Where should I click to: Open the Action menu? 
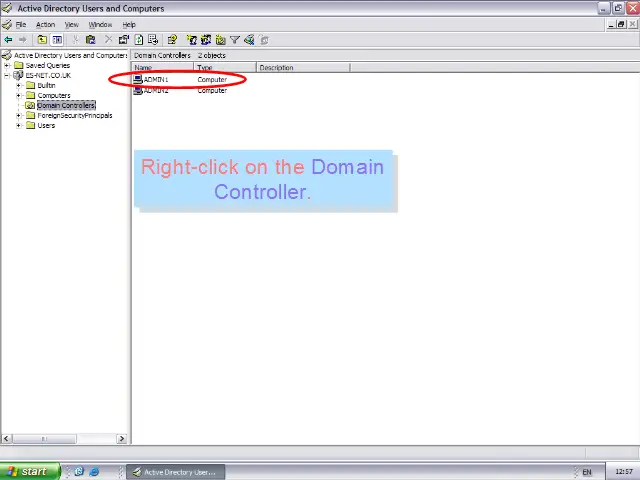click(45, 24)
